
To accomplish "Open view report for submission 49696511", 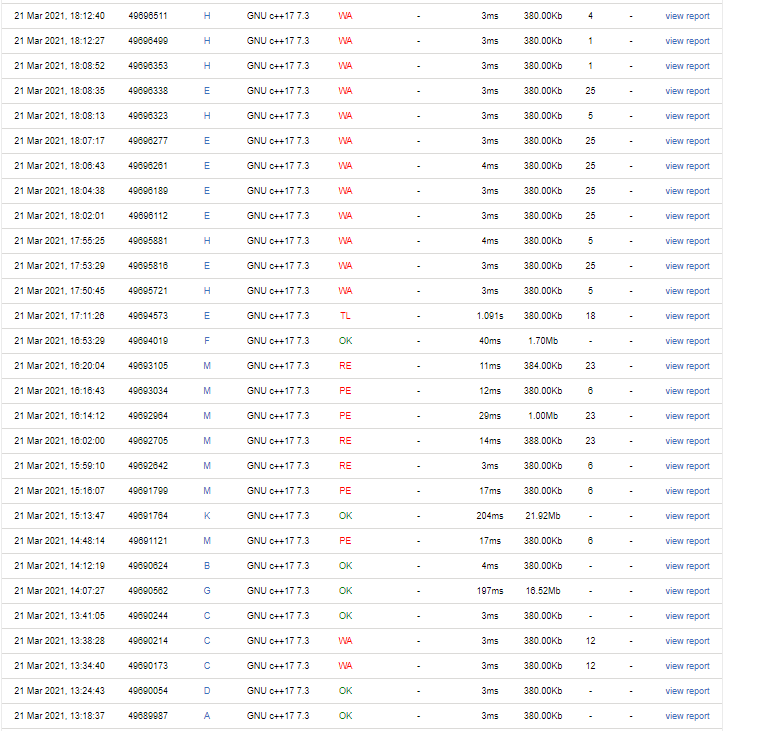I will pos(687,16).
